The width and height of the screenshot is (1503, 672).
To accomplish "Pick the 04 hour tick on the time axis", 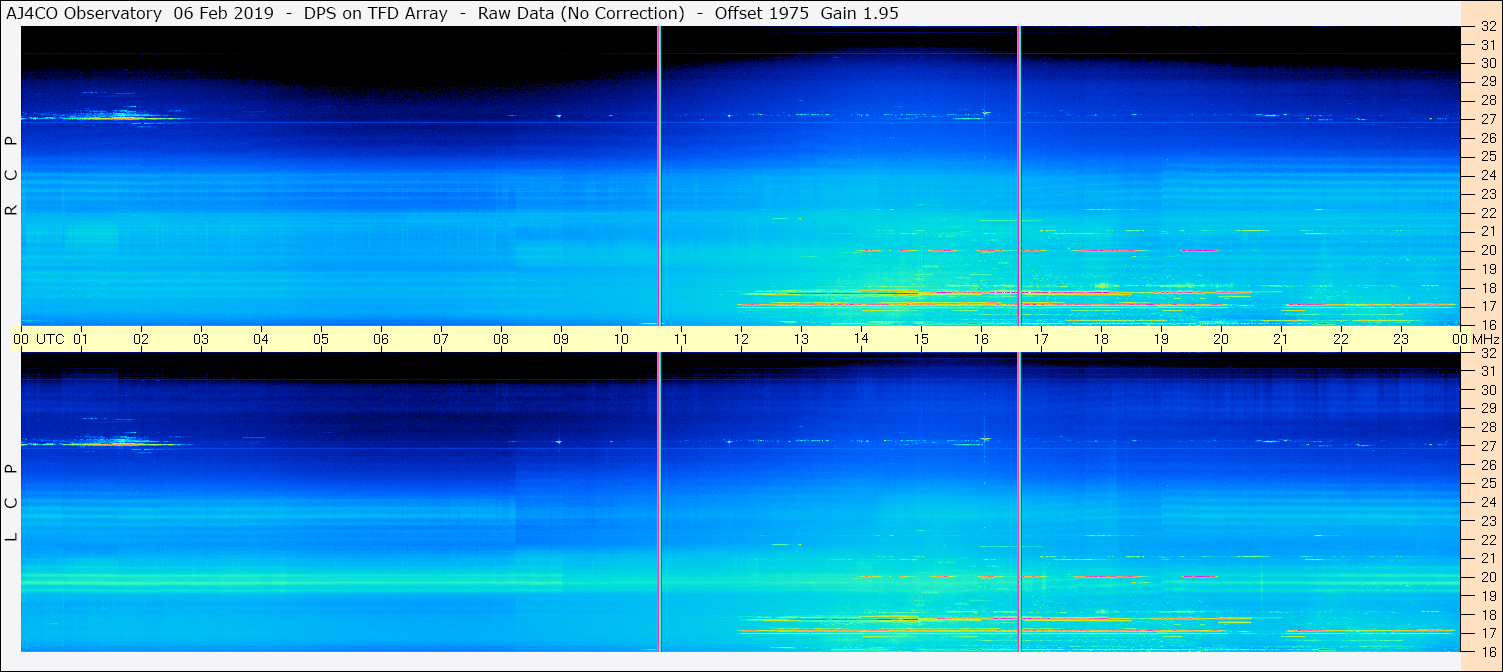I will click(x=261, y=339).
